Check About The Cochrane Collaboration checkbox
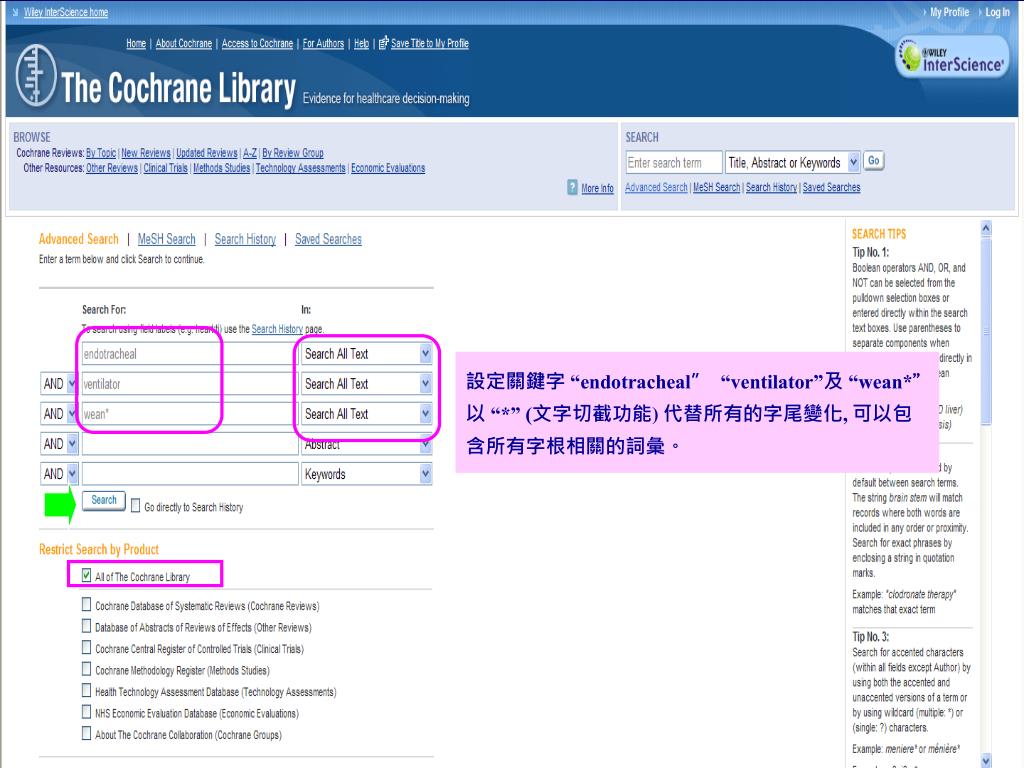Viewport: 1024px width, 768px height. (86, 734)
